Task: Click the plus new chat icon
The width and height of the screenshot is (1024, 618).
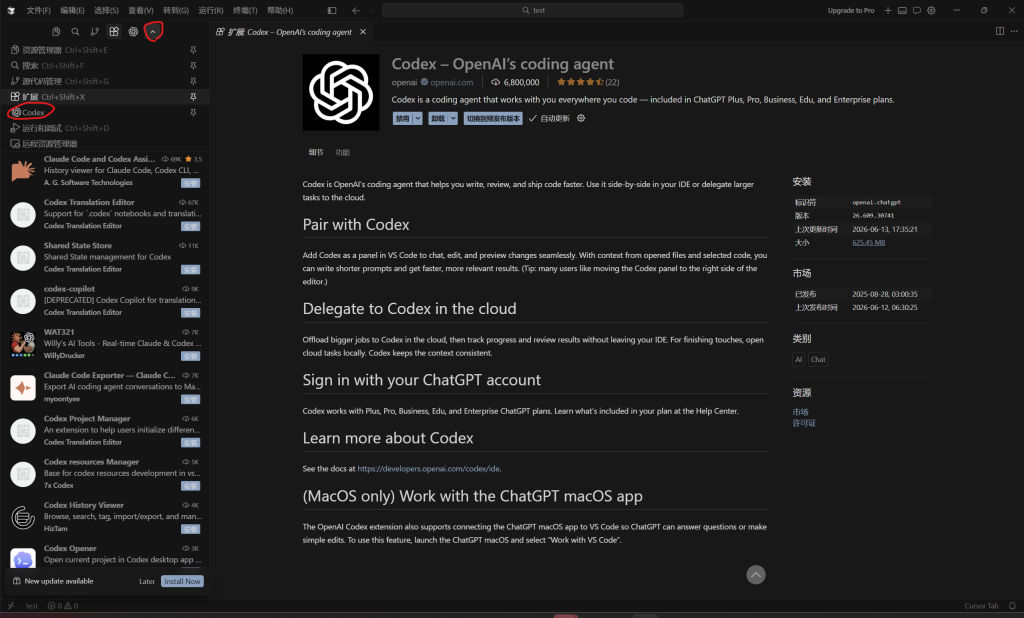Action: (x=888, y=10)
